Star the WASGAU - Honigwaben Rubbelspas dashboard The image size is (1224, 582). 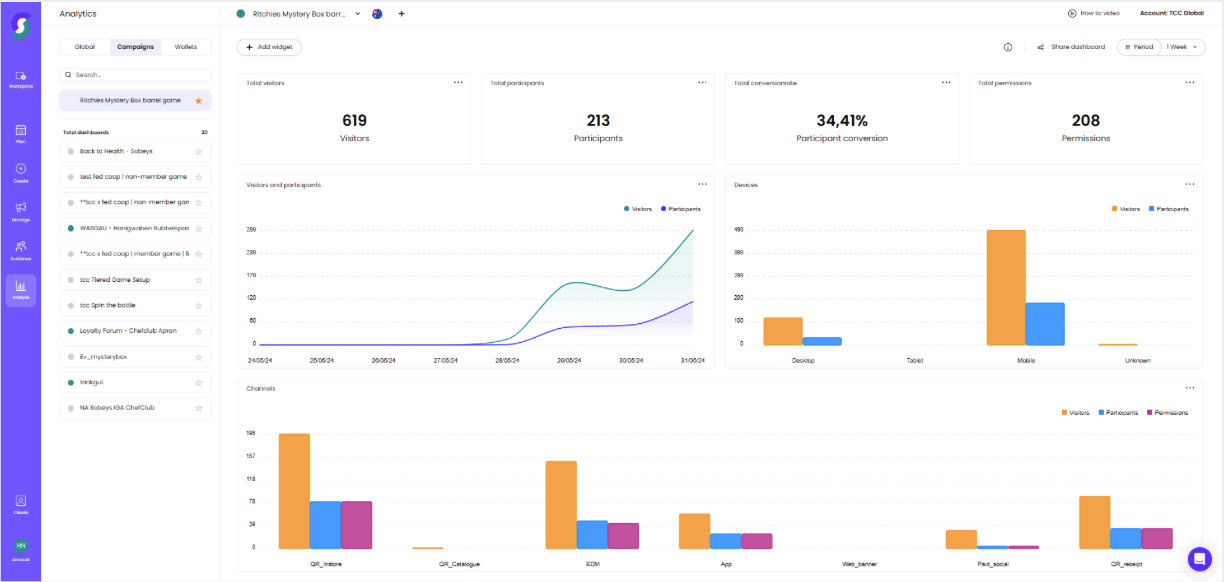[x=198, y=228]
